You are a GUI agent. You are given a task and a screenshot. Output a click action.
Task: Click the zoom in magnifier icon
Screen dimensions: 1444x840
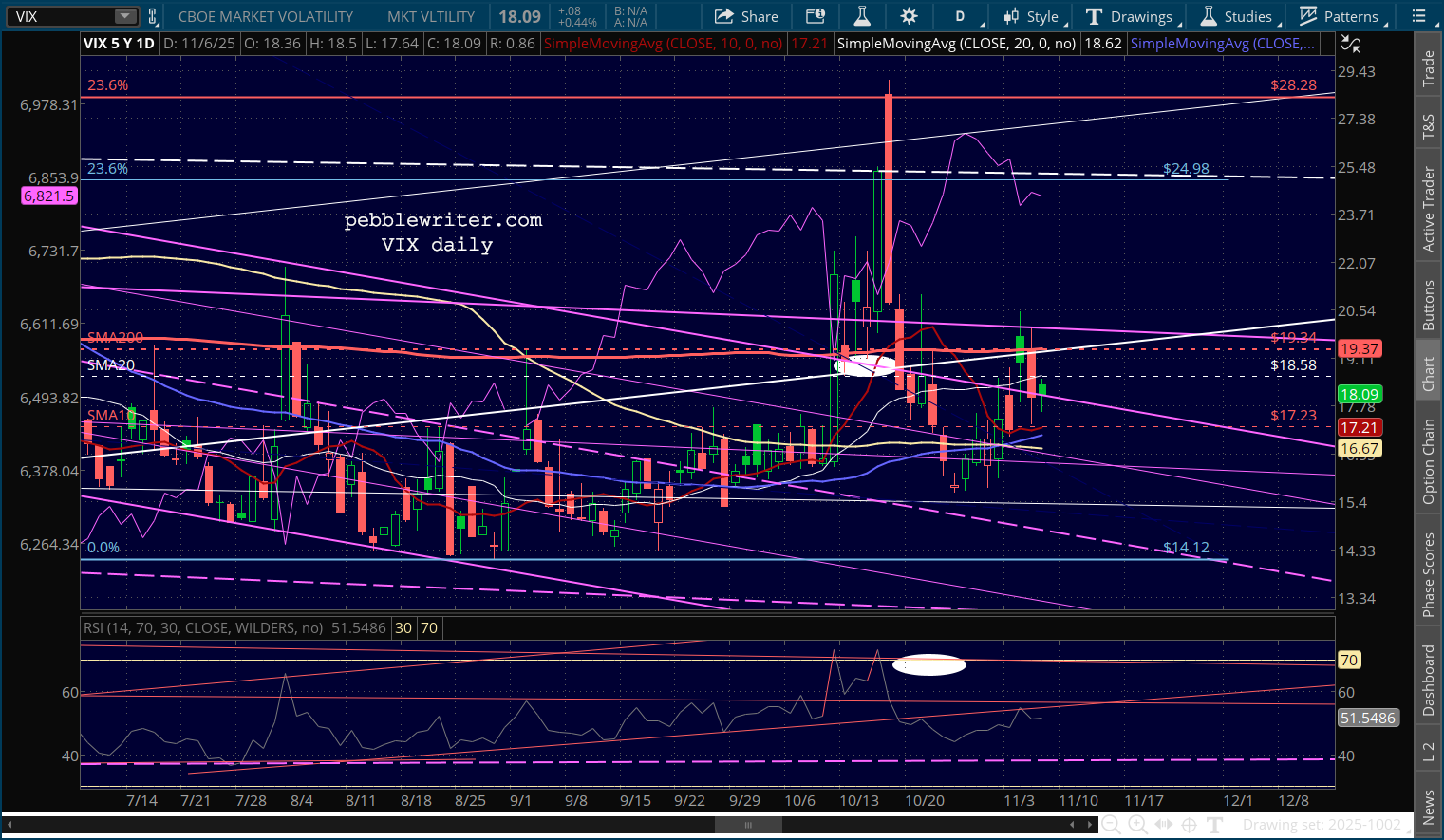click(1137, 825)
